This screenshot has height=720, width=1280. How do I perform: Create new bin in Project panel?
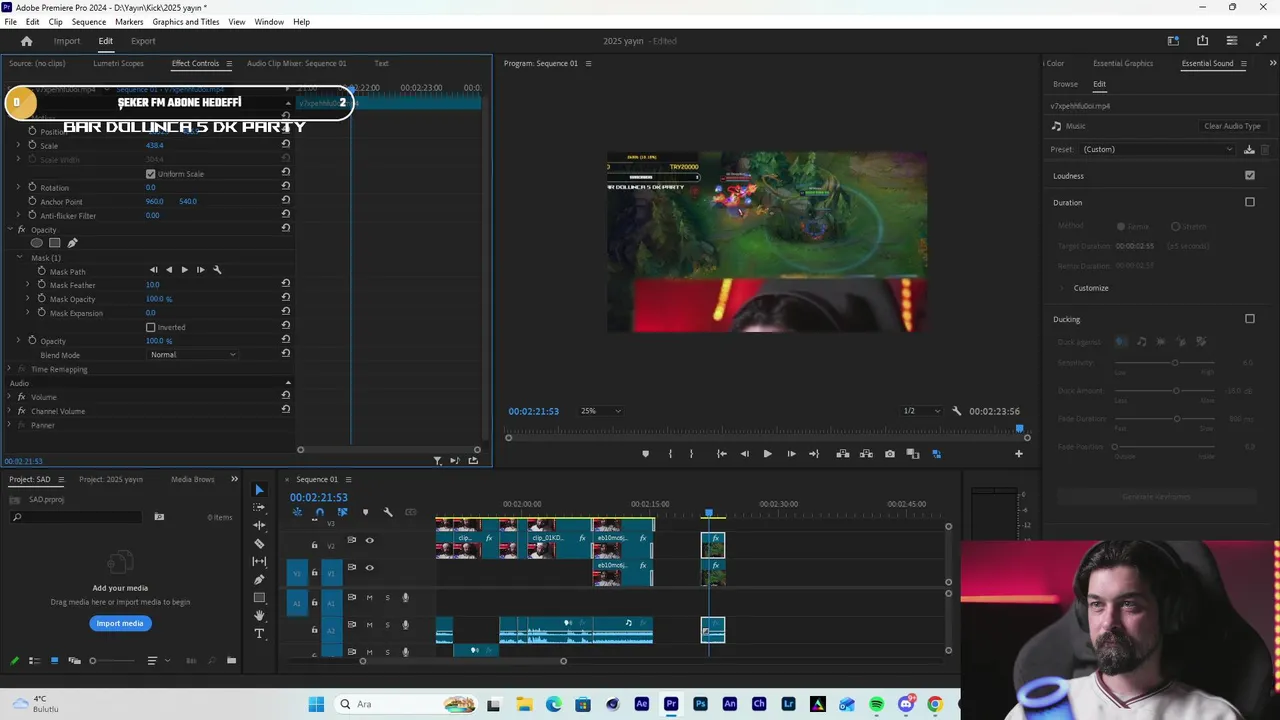click(x=231, y=660)
